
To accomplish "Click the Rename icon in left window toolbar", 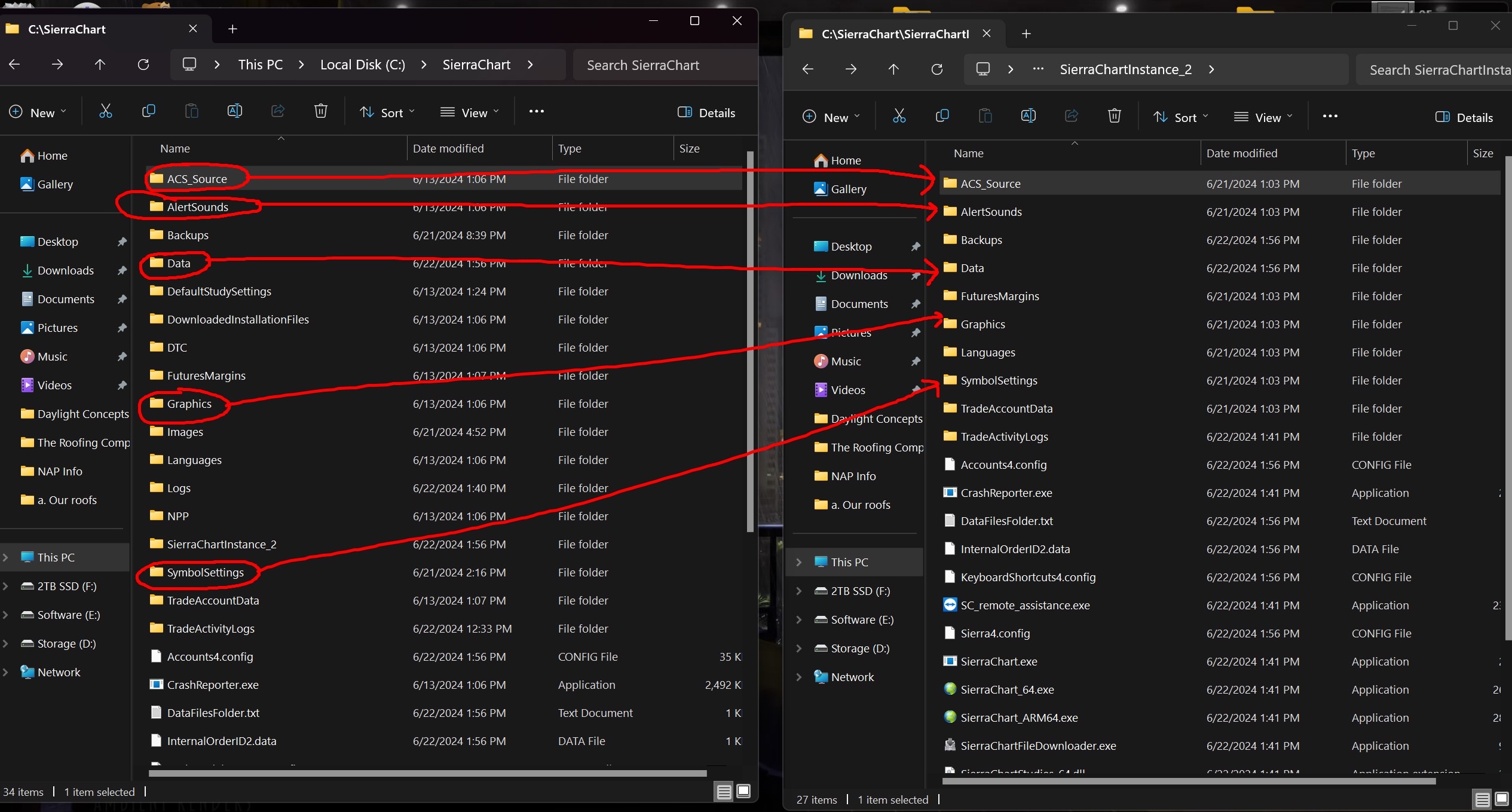I will point(234,112).
